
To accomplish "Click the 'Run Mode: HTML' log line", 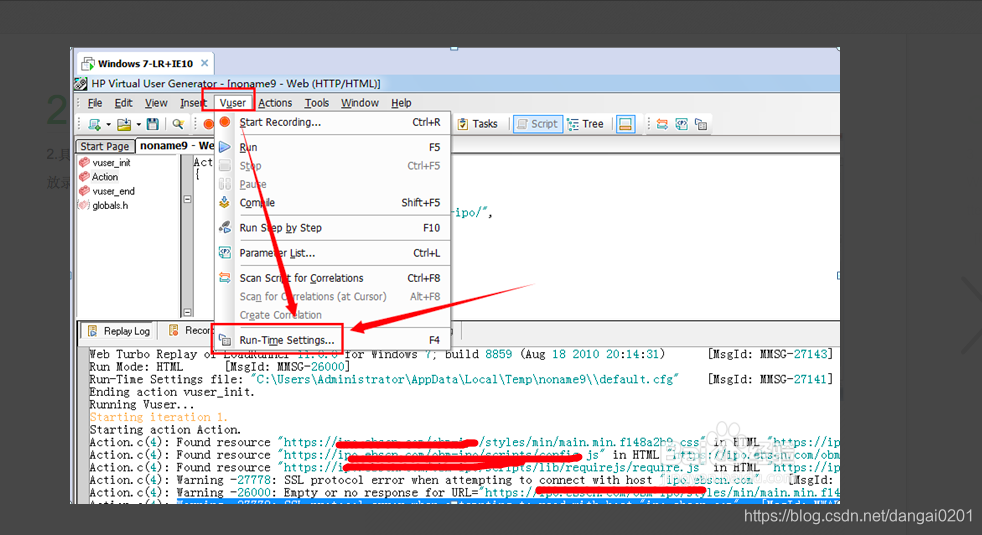I will coord(136,367).
